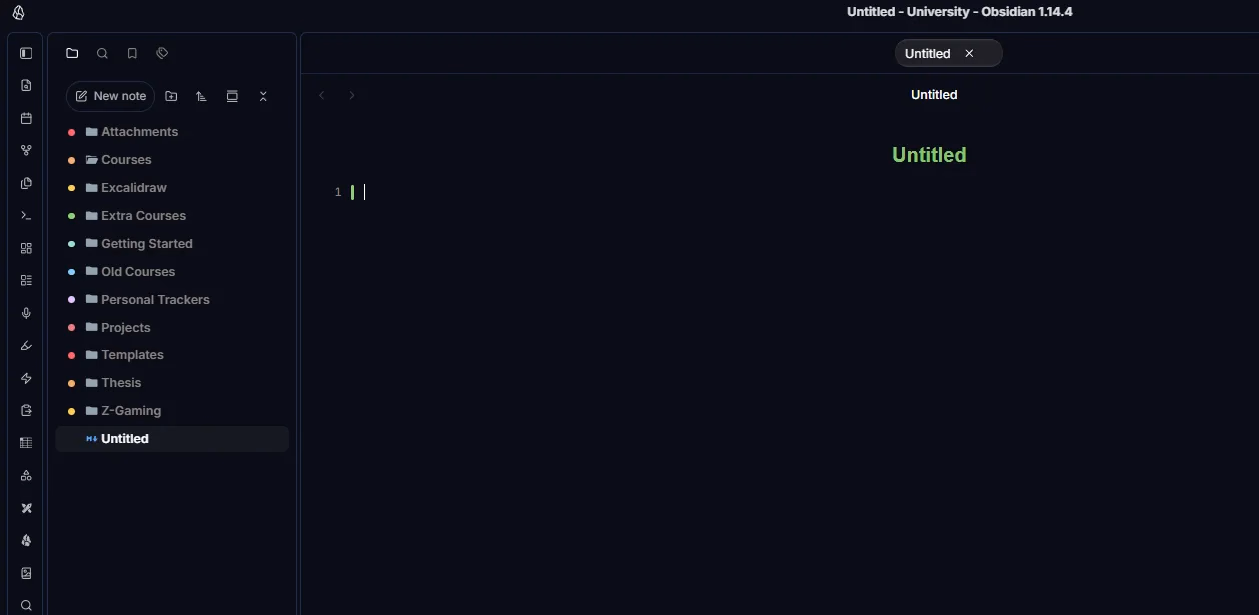Image resolution: width=1259 pixels, height=615 pixels.
Task: Switch to the search tab in sidebar
Action: 102,53
